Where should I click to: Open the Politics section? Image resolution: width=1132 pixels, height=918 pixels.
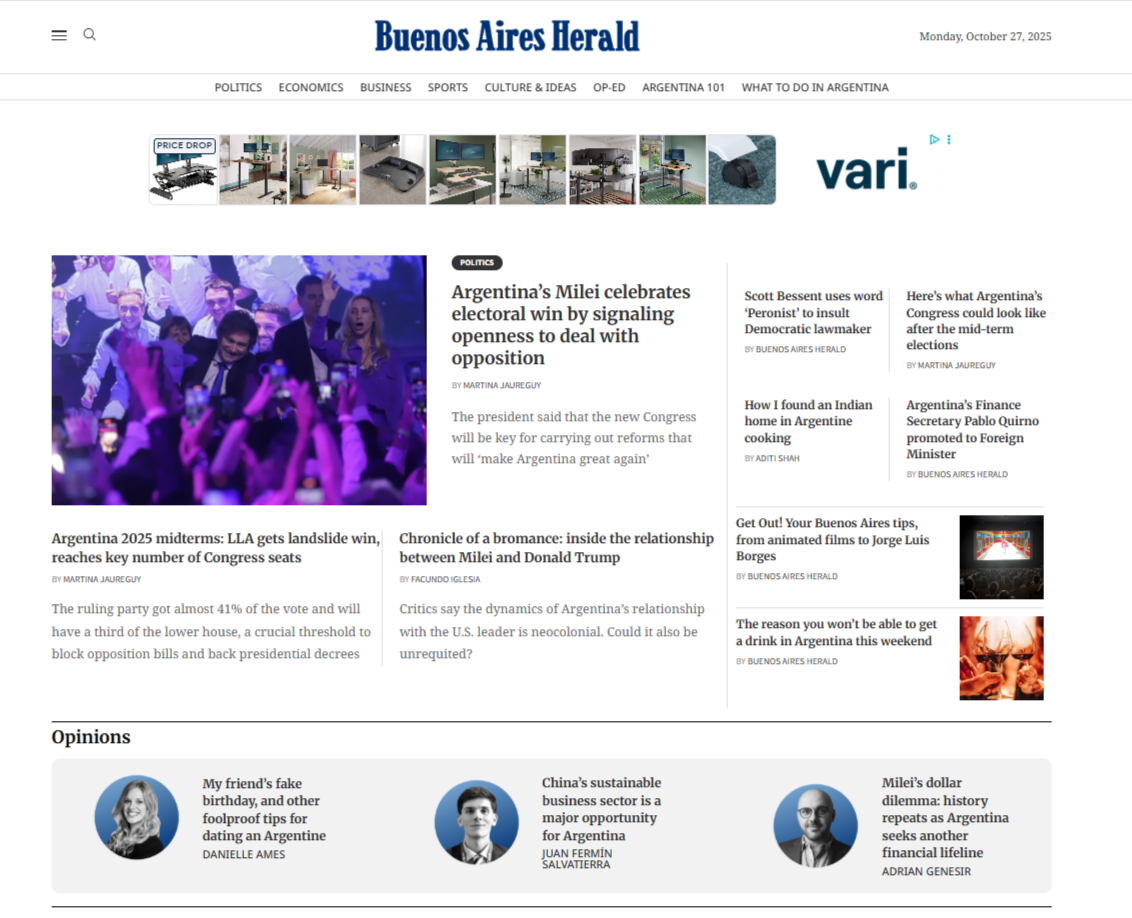tap(238, 87)
